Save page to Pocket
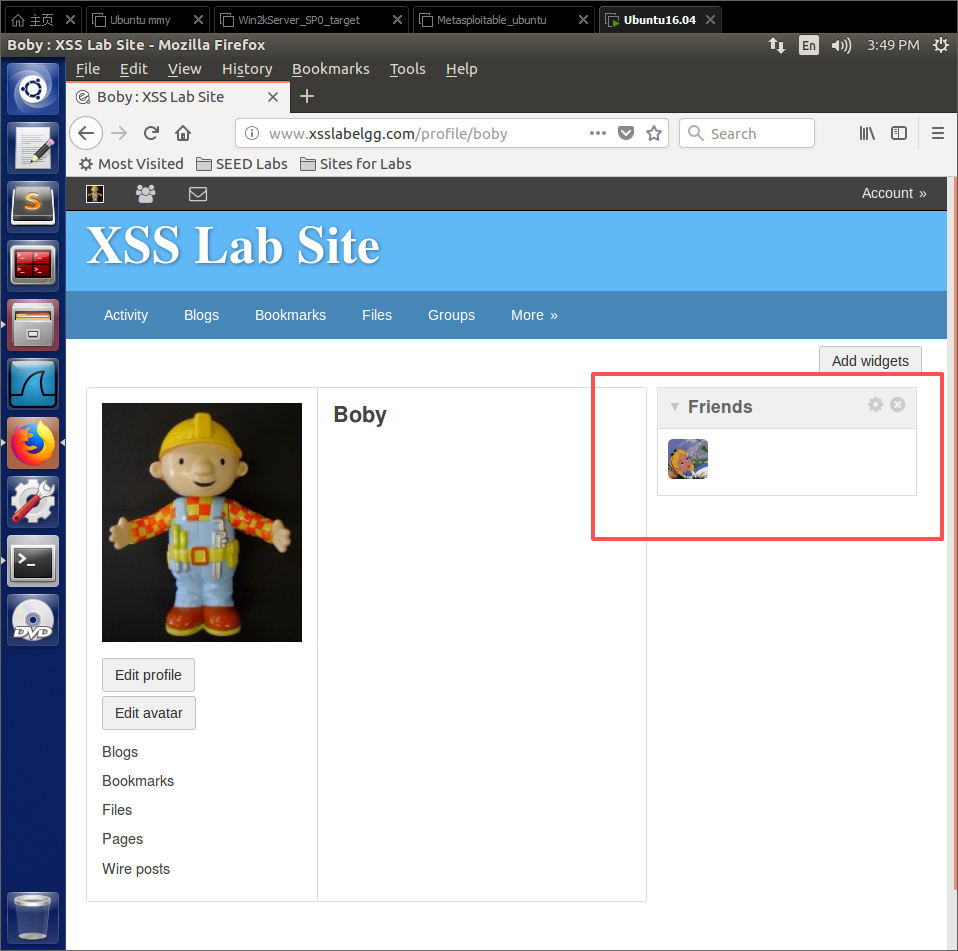This screenshot has height=951, width=958. tap(626, 133)
